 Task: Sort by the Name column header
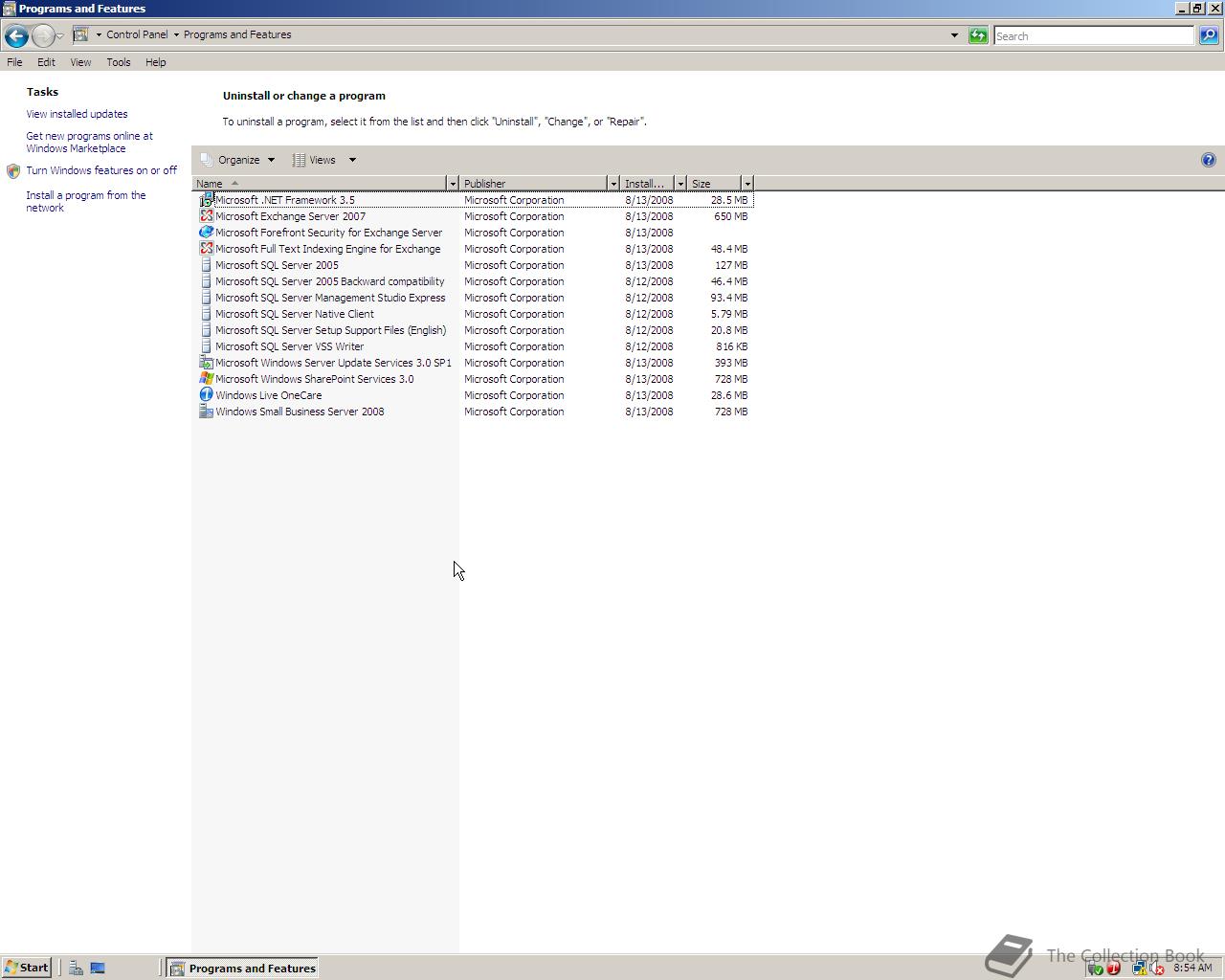pyautogui.click(x=320, y=183)
